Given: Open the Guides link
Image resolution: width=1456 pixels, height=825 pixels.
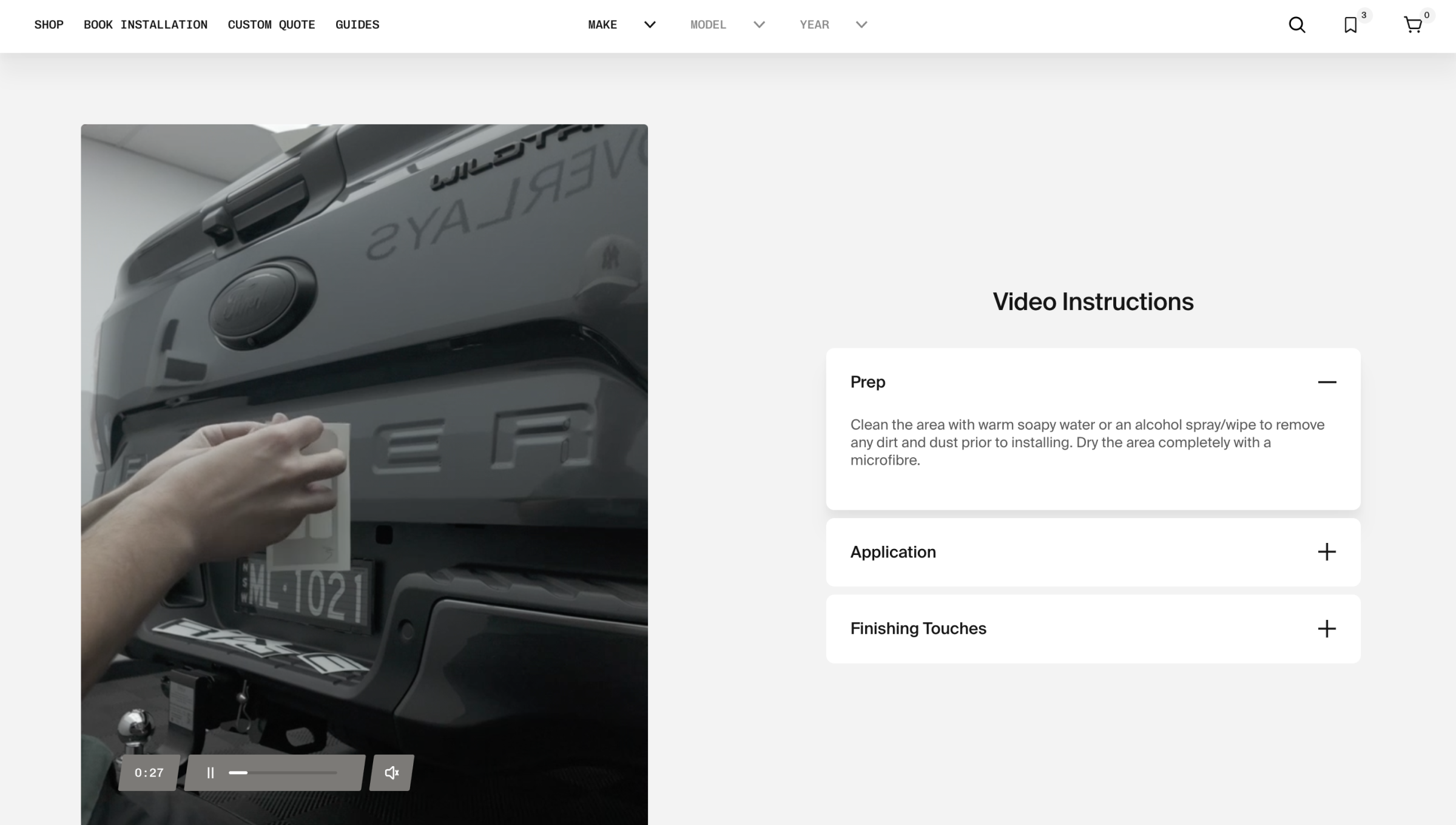Looking at the screenshot, I should pos(357,25).
